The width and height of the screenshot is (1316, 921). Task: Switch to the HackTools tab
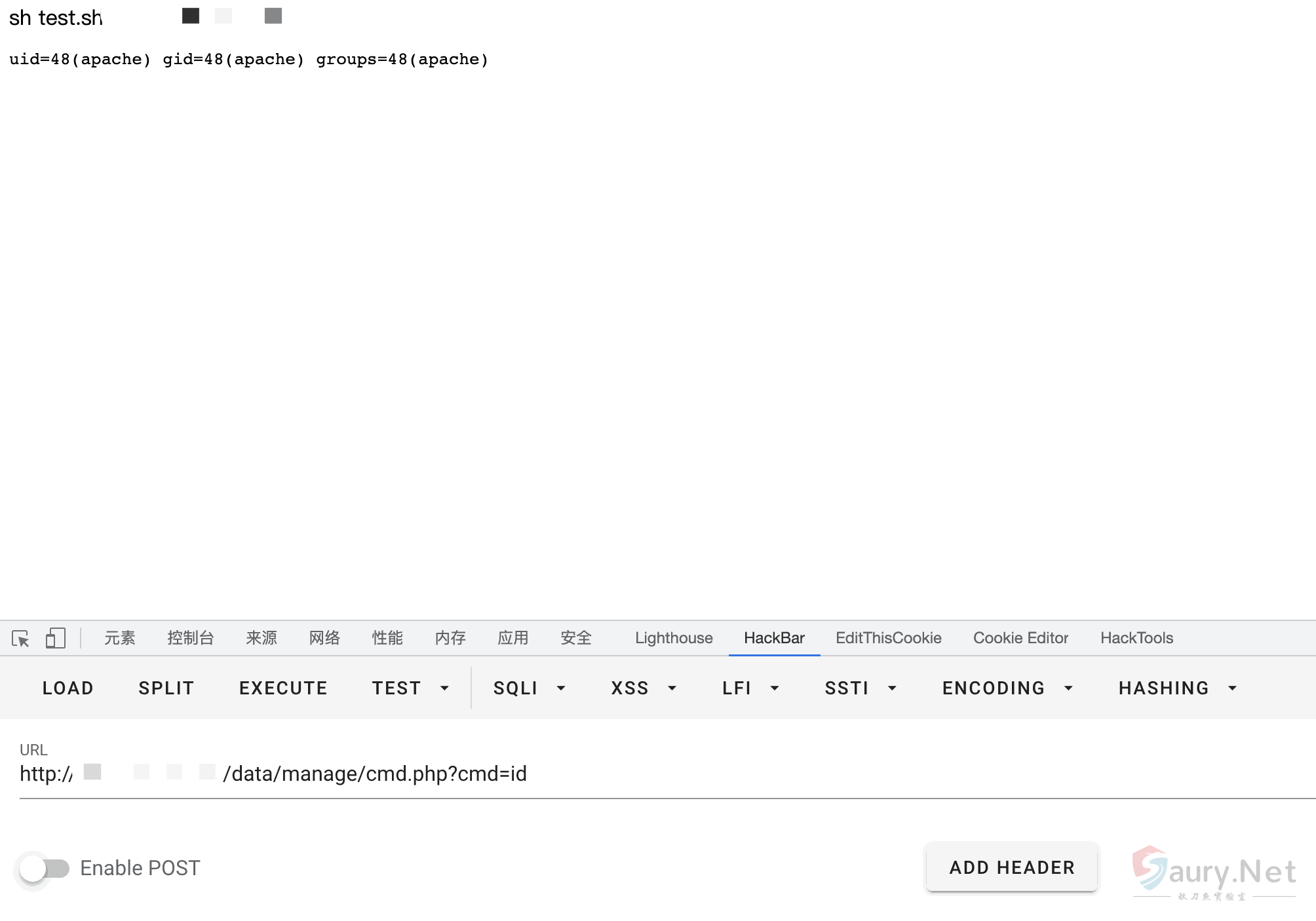[1136, 638]
